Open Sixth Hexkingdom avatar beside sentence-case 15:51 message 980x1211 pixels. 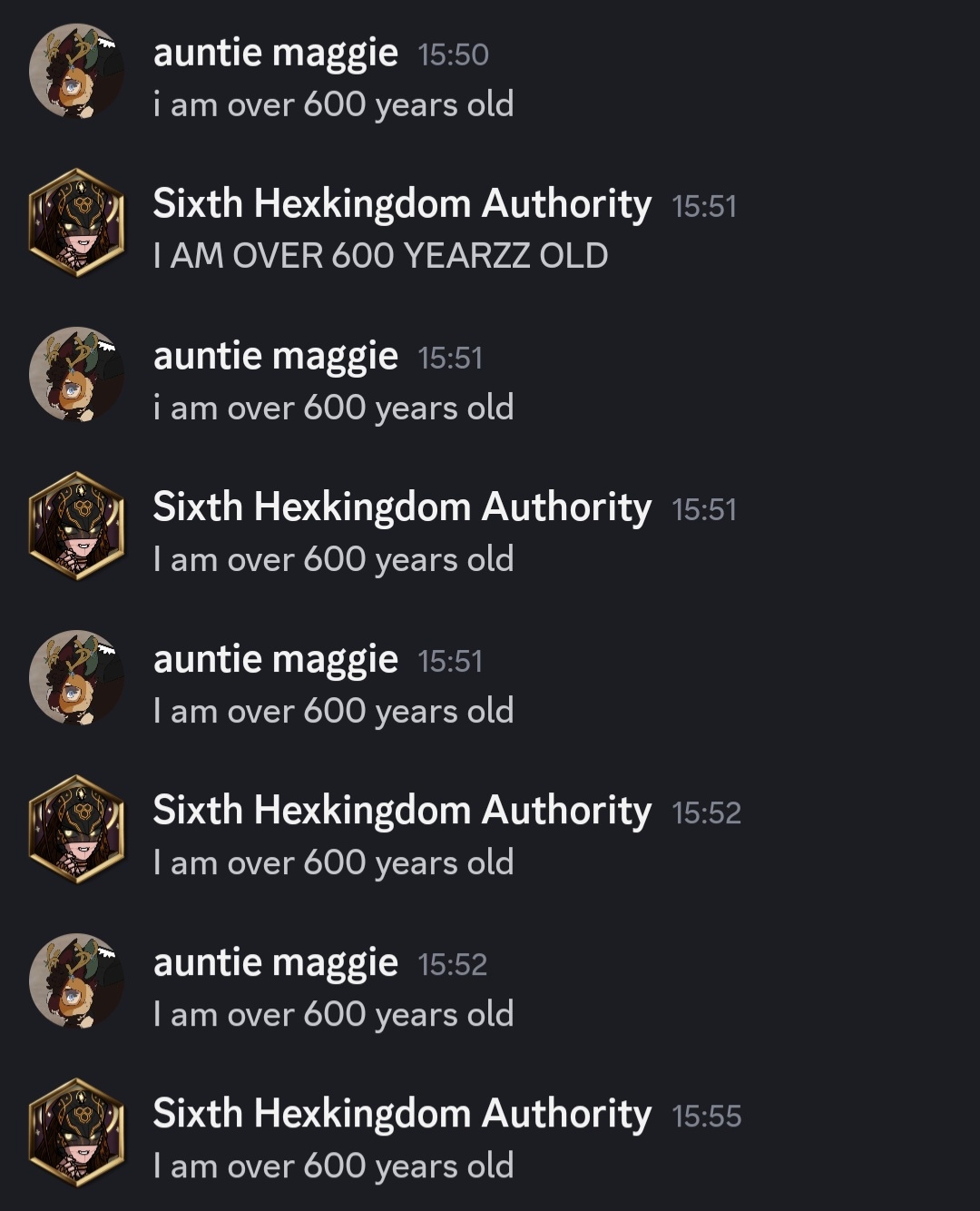pos(76,526)
